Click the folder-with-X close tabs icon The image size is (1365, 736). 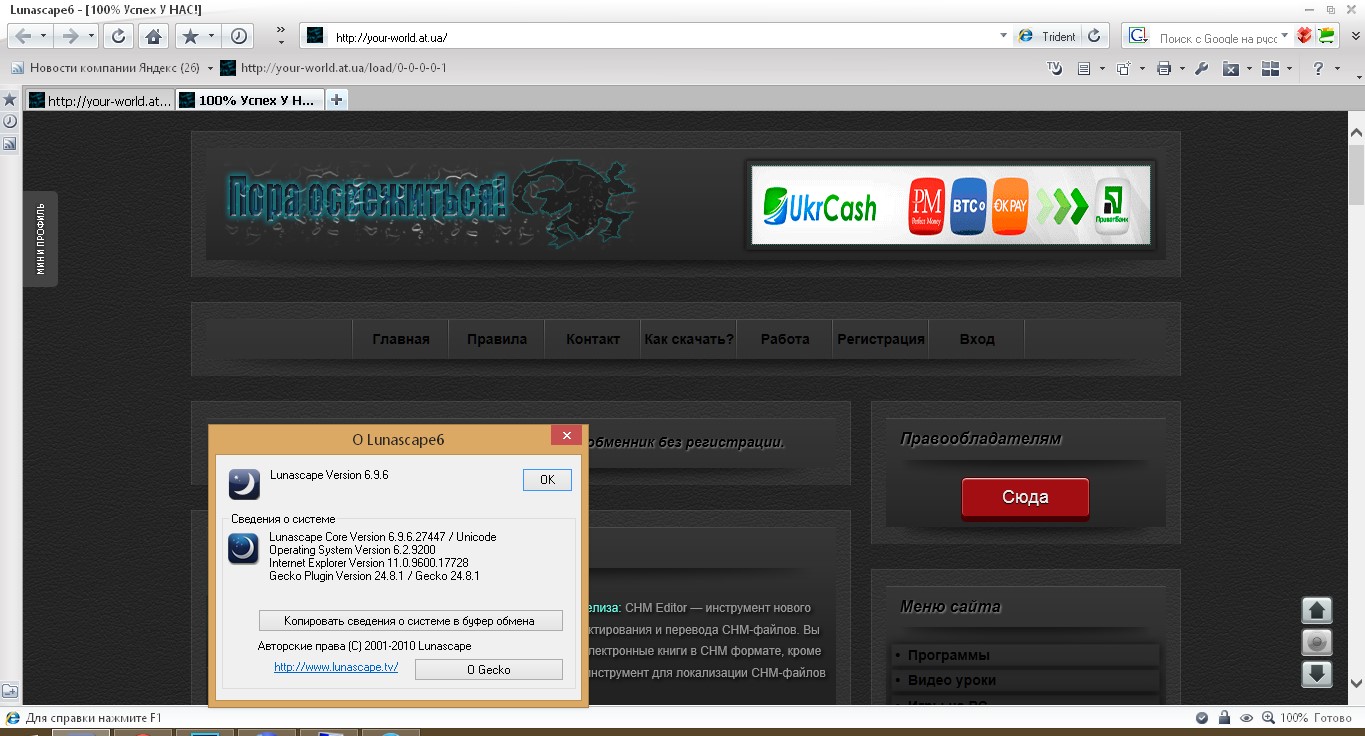(1232, 68)
